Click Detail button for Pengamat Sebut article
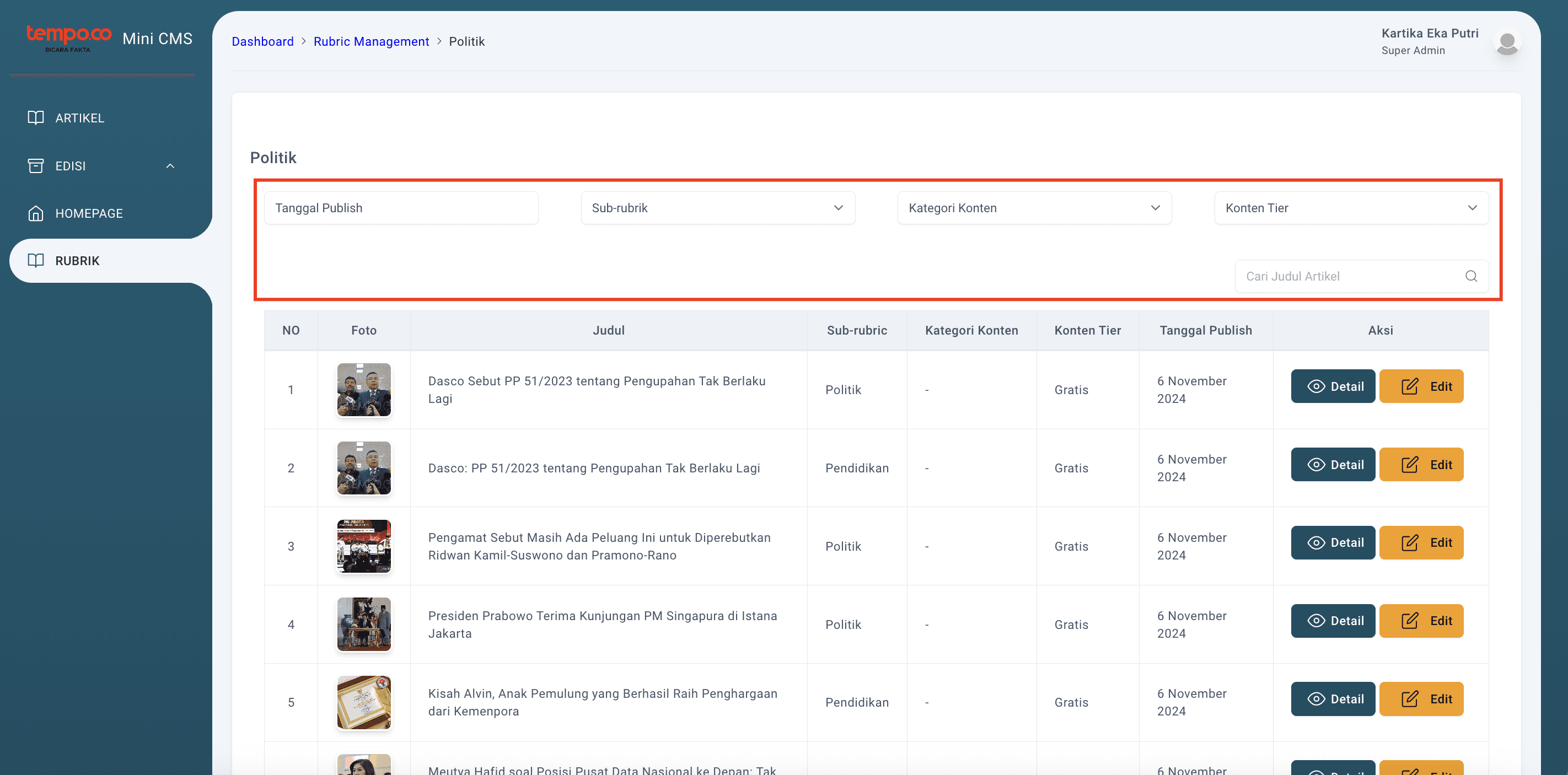1568x775 pixels. (1333, 542)
